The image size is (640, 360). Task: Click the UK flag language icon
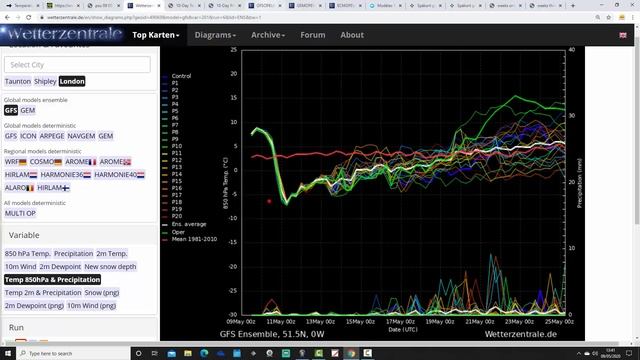[623, 35]
